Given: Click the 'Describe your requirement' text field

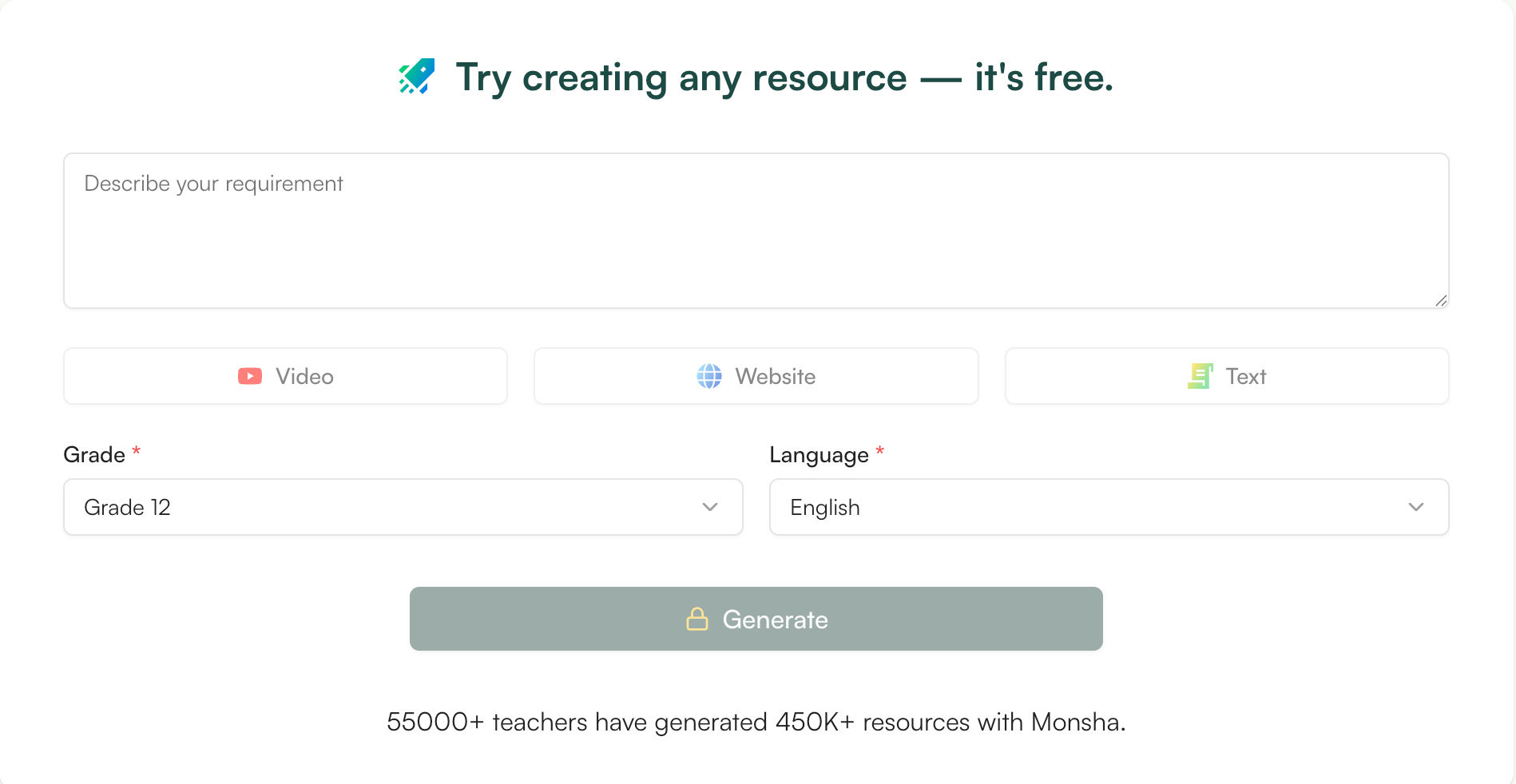Looking at the screenshot, I should (756, 231).
